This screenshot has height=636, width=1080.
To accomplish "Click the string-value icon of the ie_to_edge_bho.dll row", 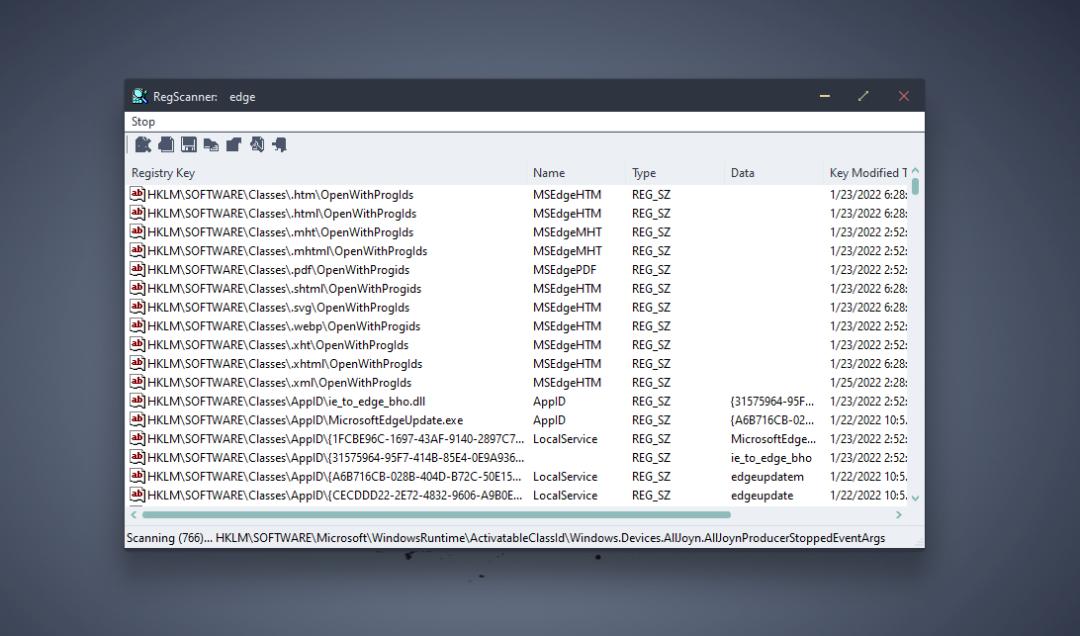I will [x=137, y=400].
